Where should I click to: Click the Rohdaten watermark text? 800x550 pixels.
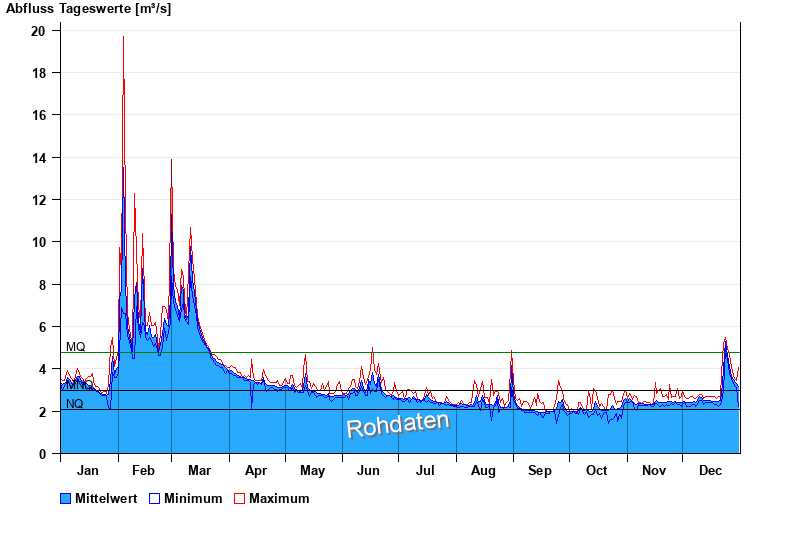(x=398, y=425)
